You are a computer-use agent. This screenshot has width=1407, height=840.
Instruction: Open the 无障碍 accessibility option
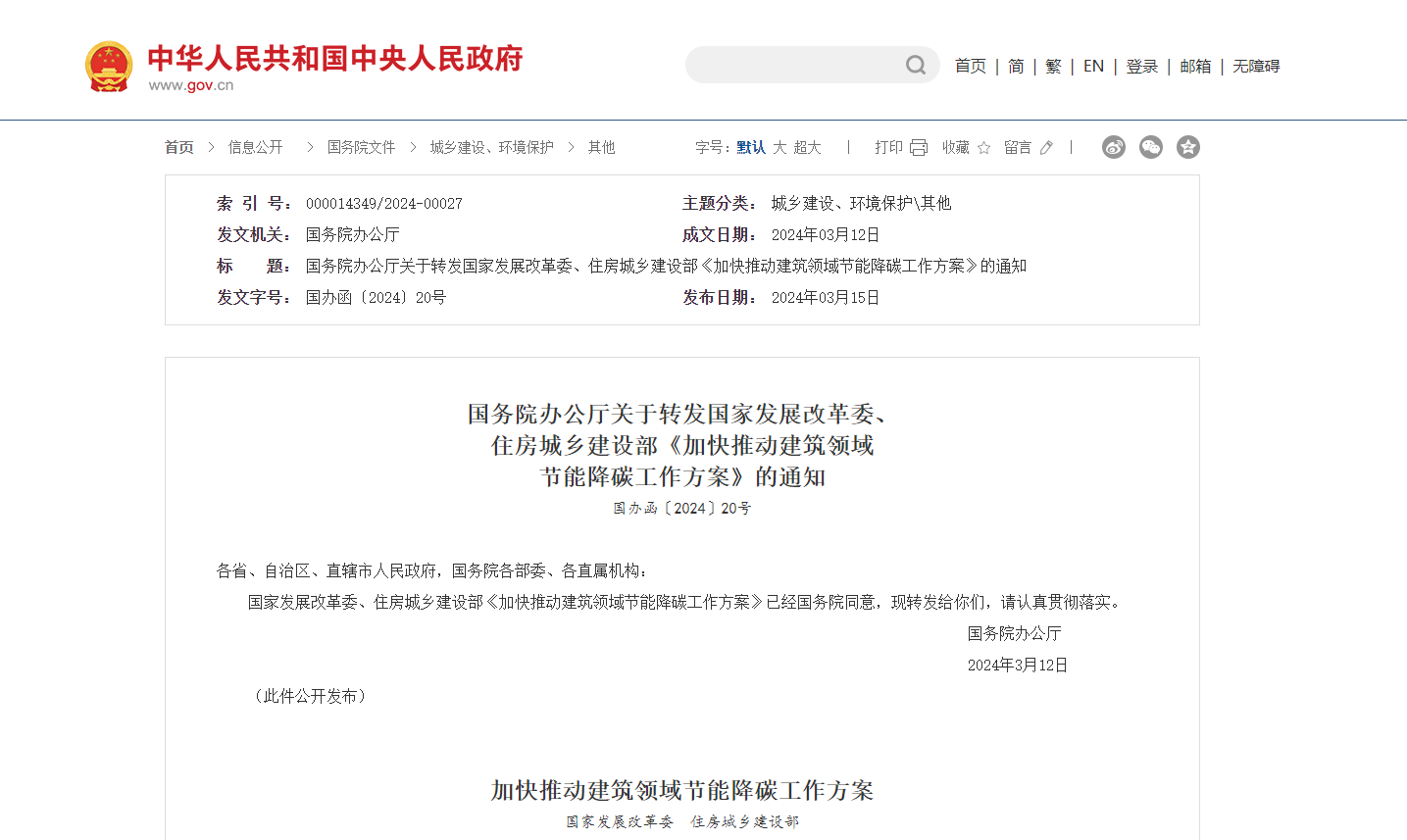tap(1255, 66)
